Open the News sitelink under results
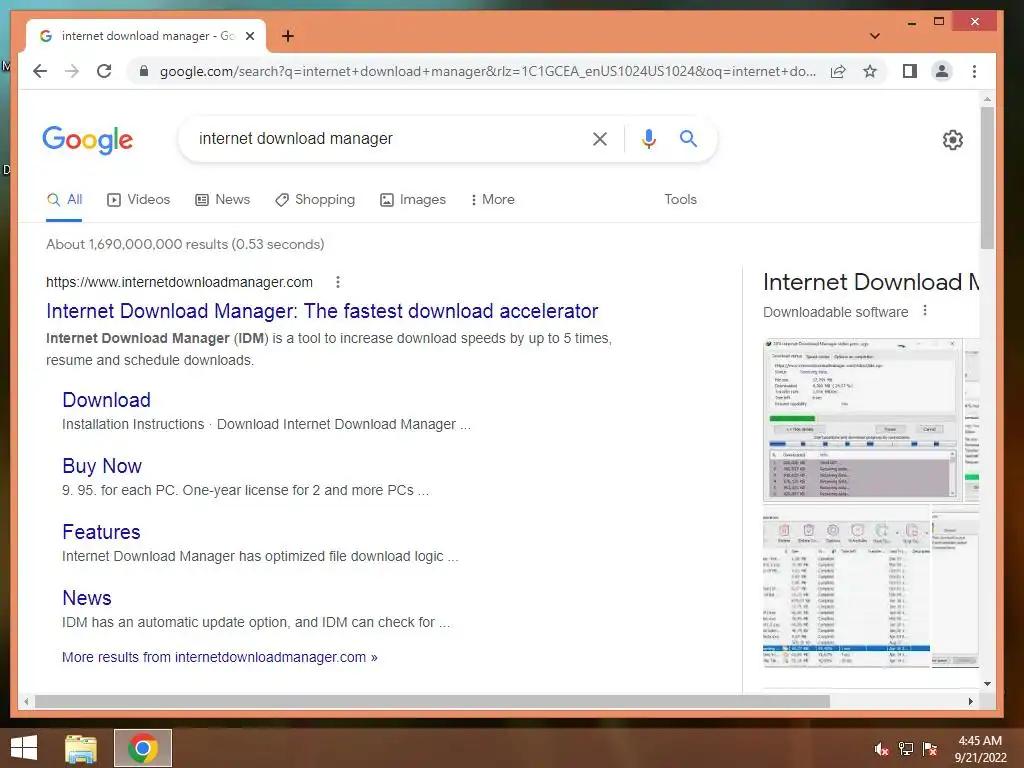The image size is (1024, 768). [87, 598]
